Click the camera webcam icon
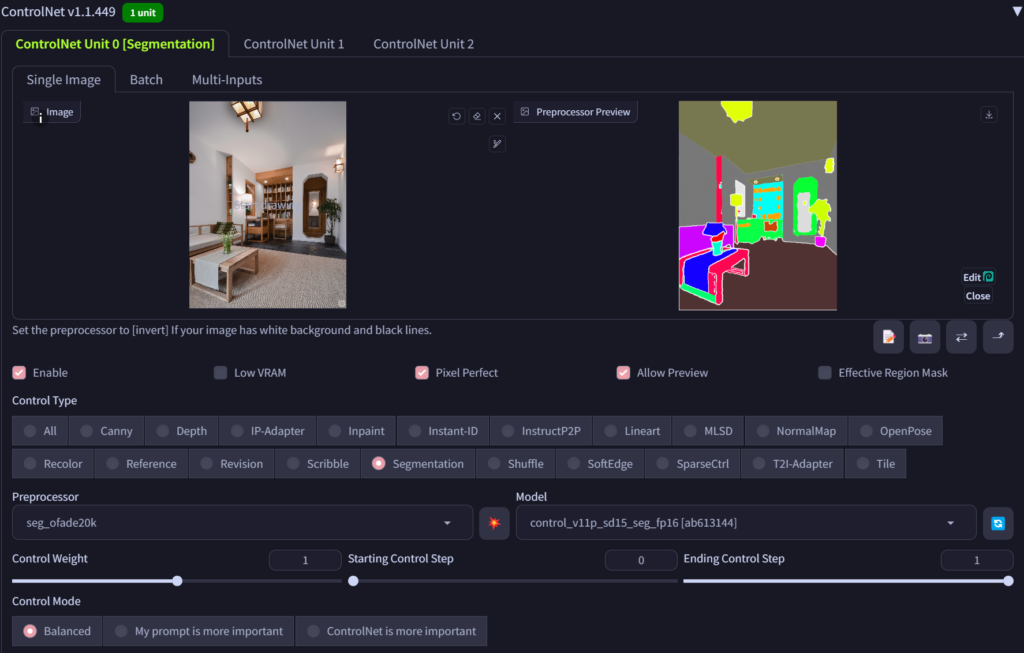Viewport: 1024px width, 653px height. point(925,338)
